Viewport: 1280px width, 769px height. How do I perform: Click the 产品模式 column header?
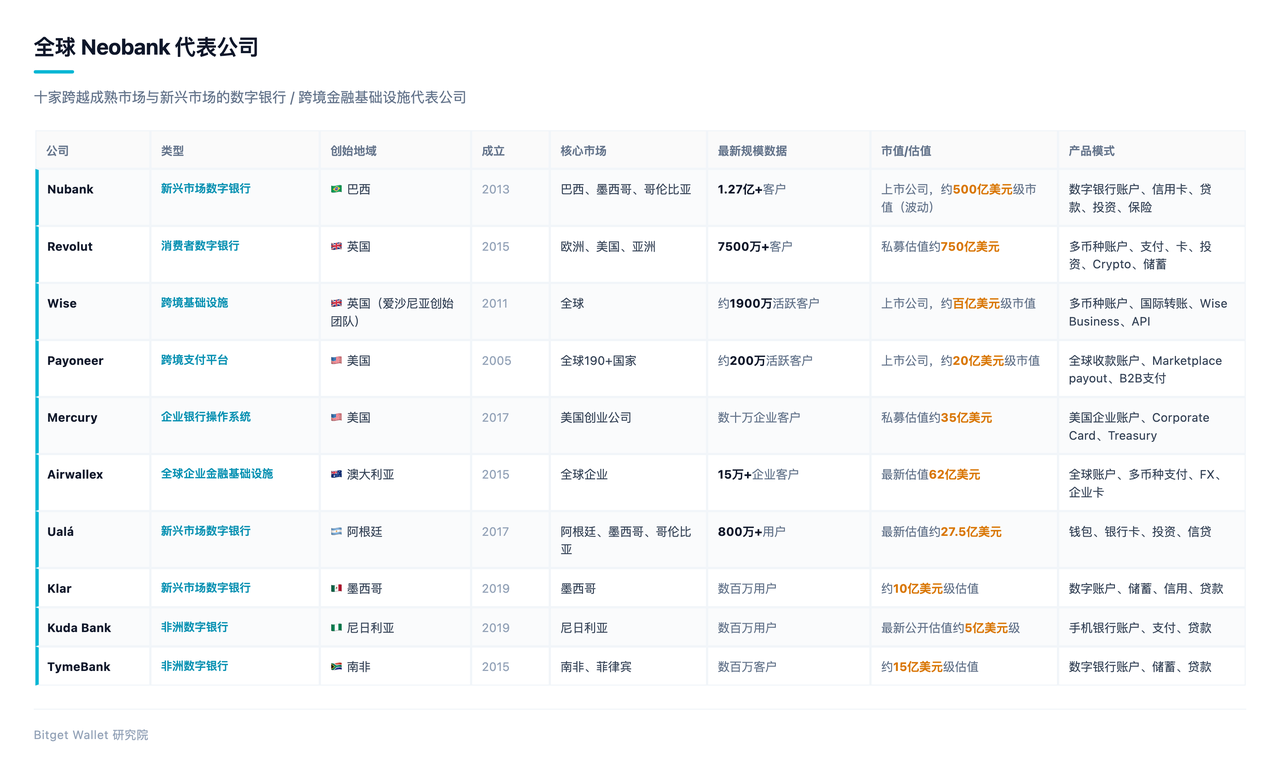coord(1092,151)
